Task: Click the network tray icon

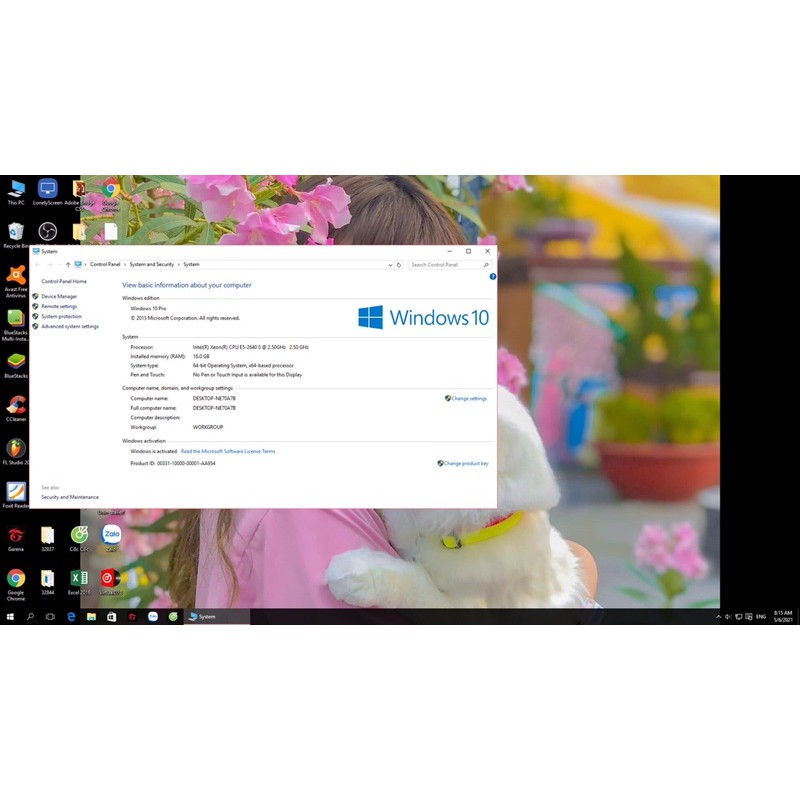Action: tap(738, 616)
